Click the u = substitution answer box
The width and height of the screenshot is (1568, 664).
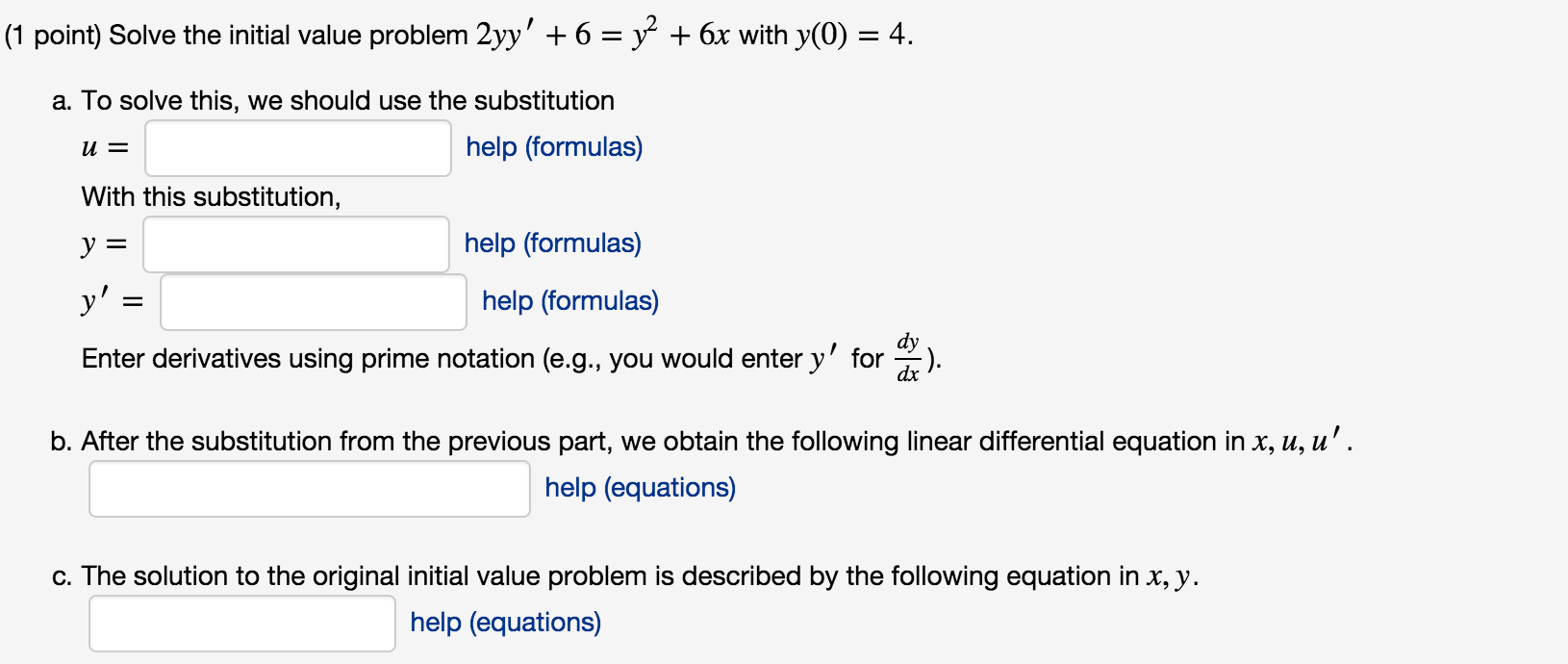point(298,148)
